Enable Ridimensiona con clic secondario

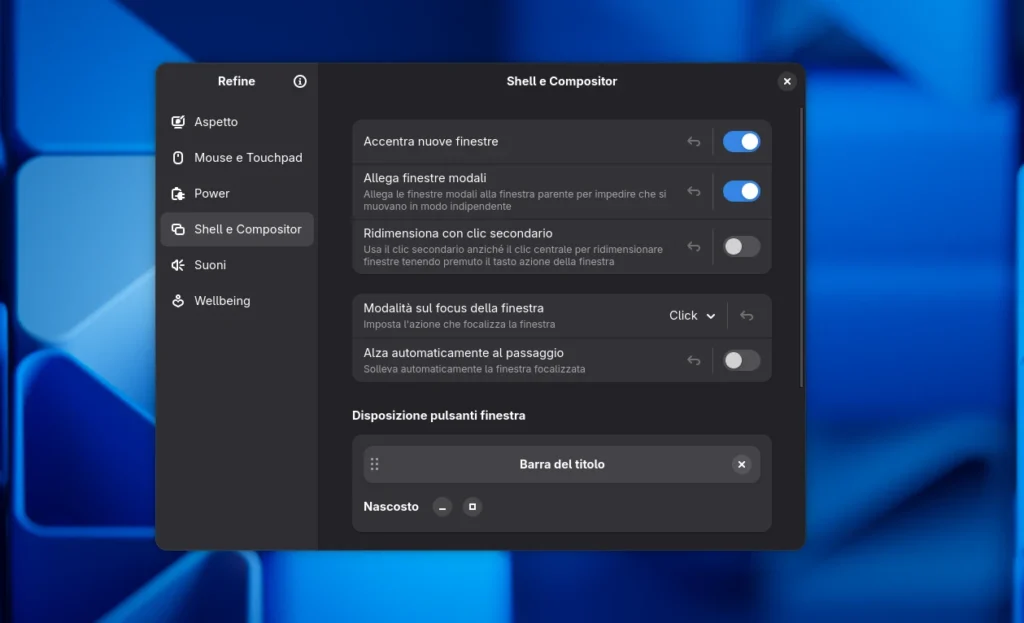[x=741, y=247]
